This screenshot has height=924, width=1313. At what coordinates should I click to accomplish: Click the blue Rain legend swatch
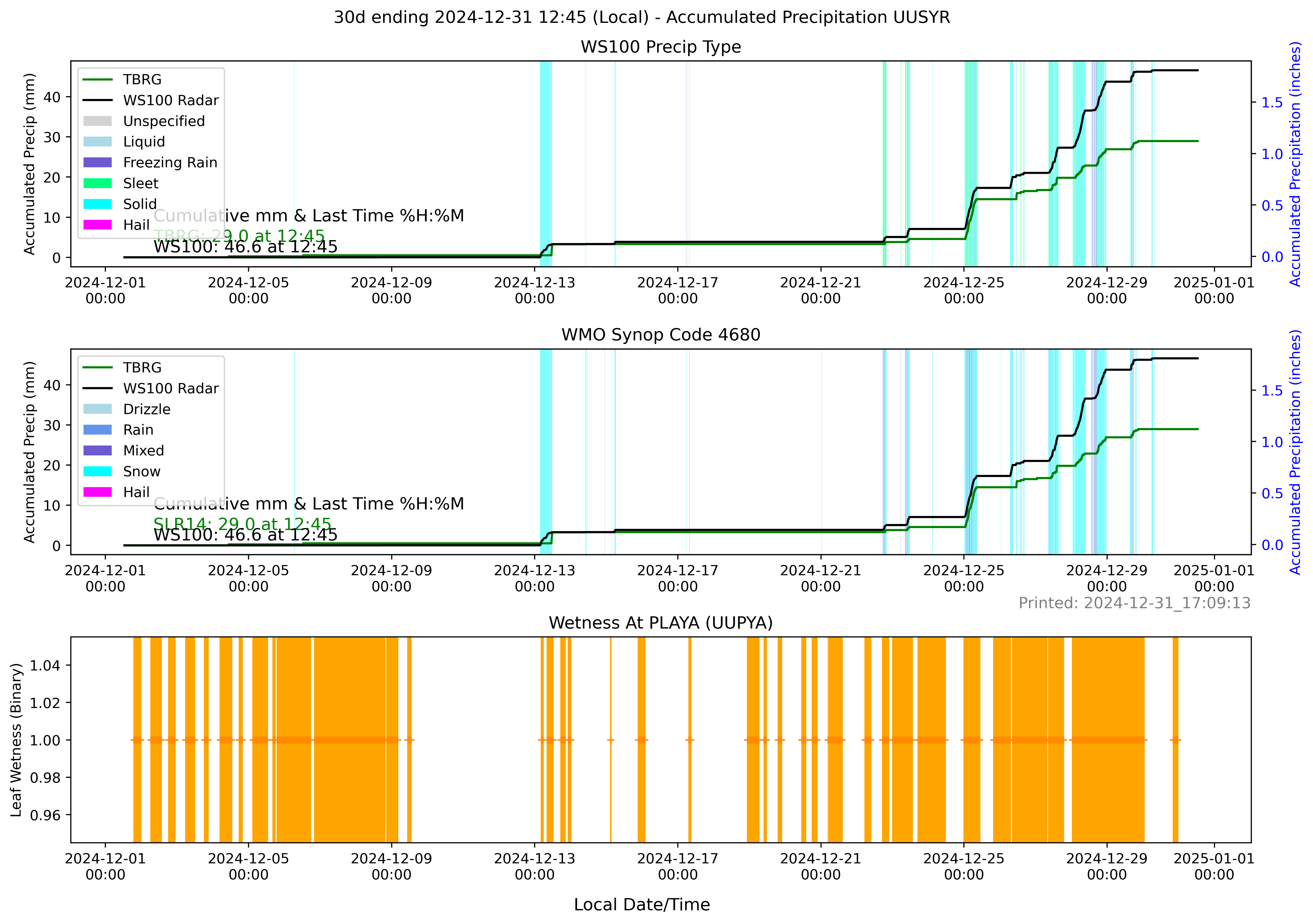click(97, 430)
